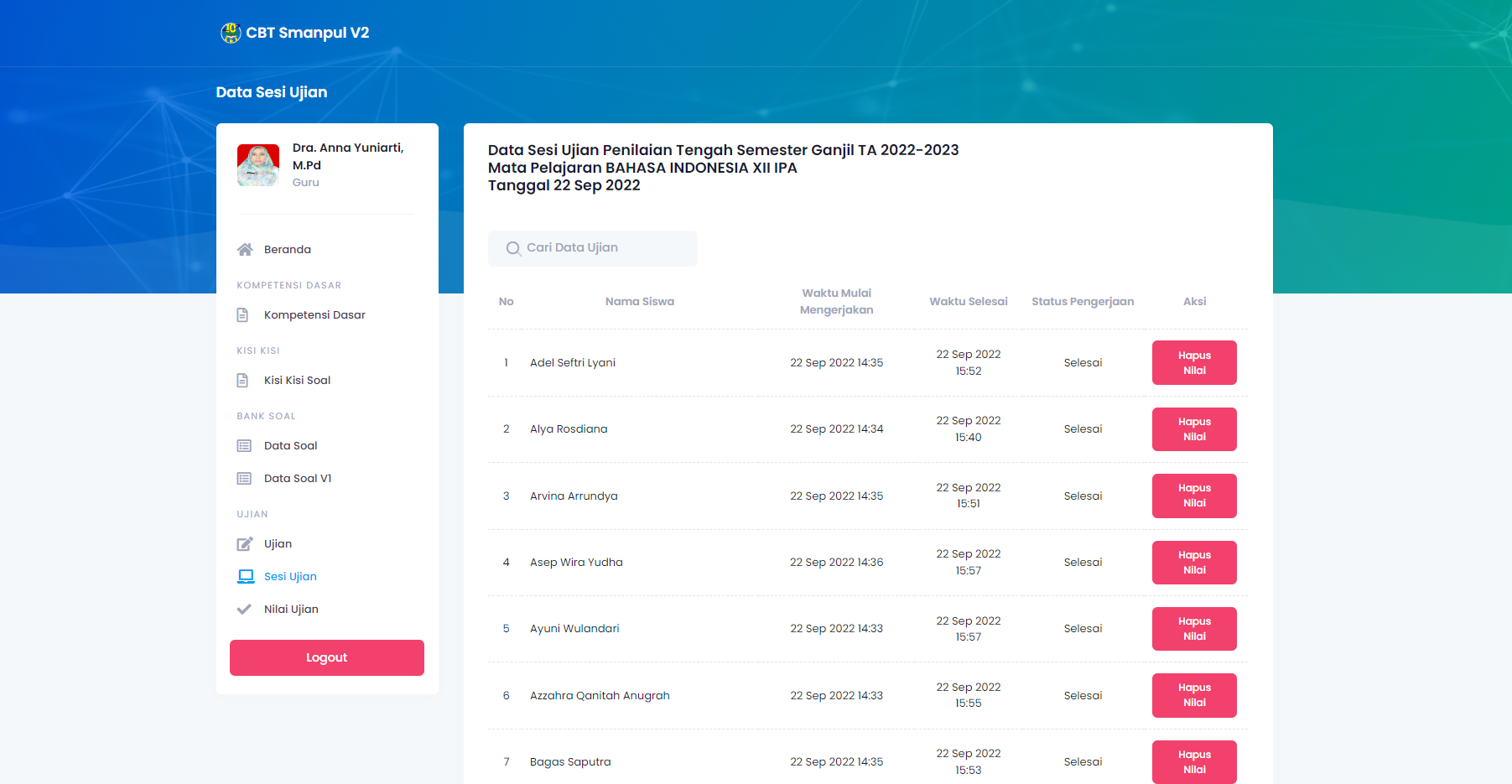Click the CBT Smanpul V2 title link
This screenshot has height=784, width=1512.
[307, 33]
